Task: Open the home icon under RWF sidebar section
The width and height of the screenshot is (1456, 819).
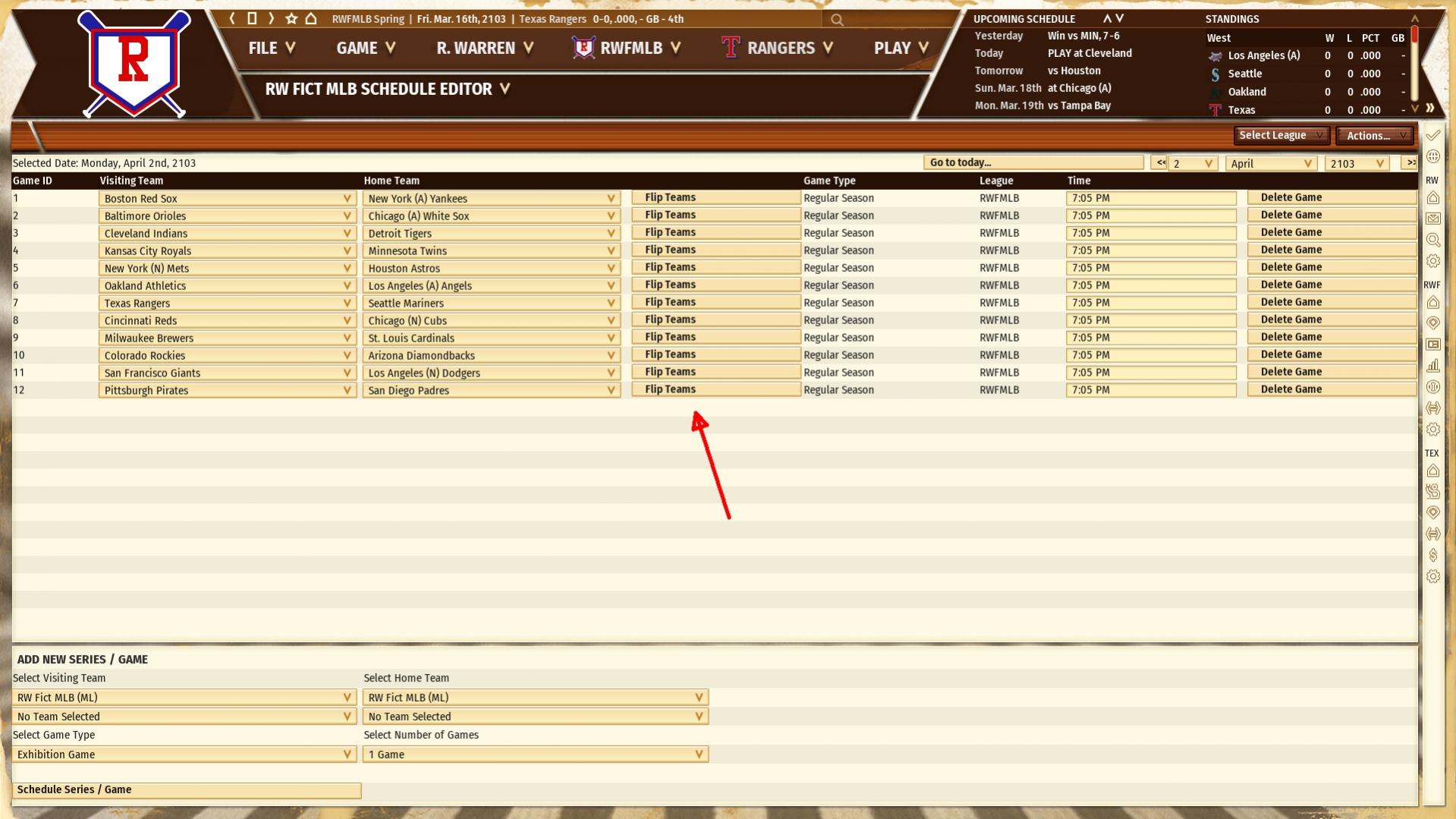Action: click(1432, 303)
